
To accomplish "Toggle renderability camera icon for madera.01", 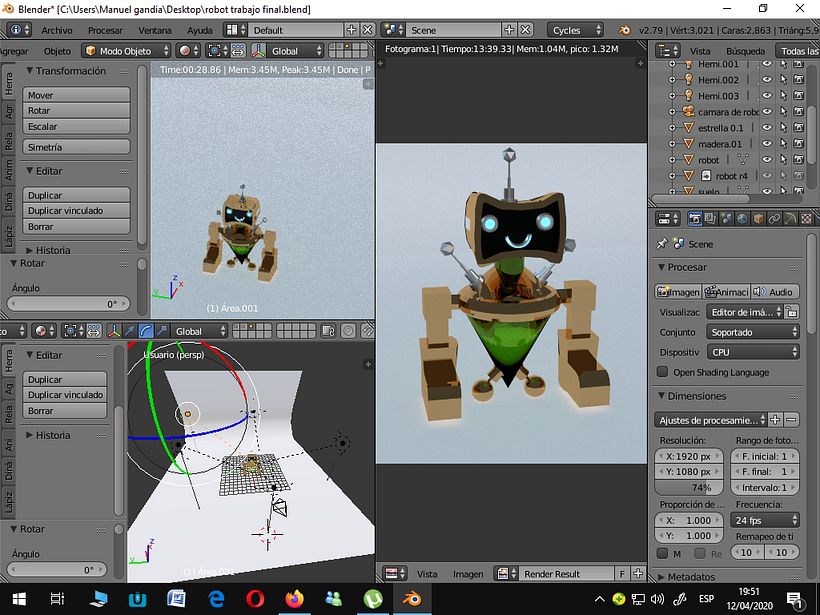I will click(x=798, y=143).
